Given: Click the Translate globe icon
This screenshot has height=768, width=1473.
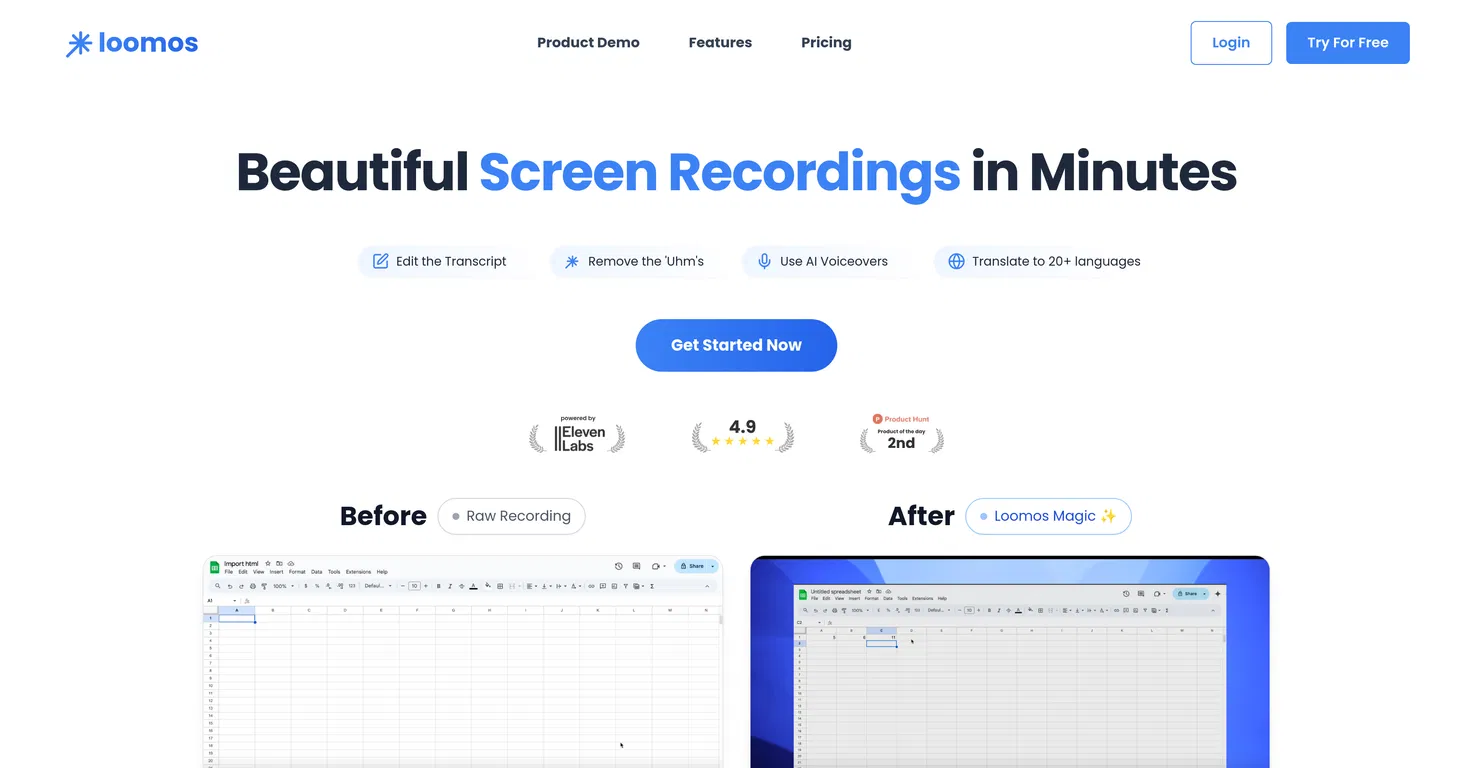Looking at the screenshot, I should [x=956, y=261].
